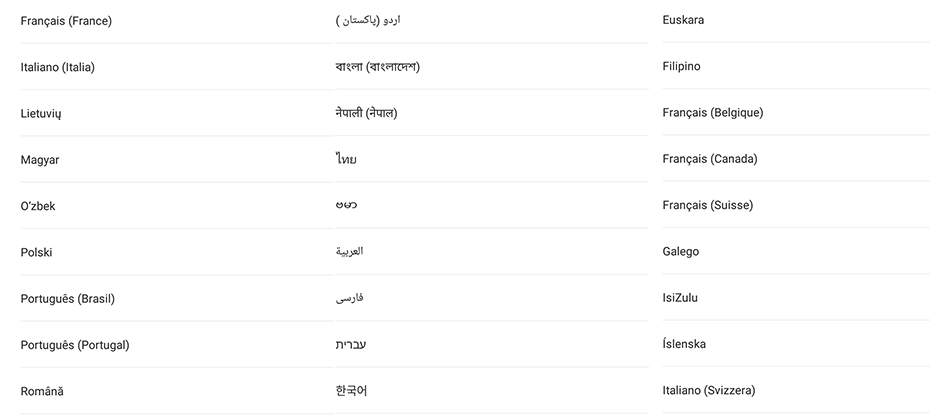
Task: Pick the Thai language ไทย
Action: pos(346,159)
